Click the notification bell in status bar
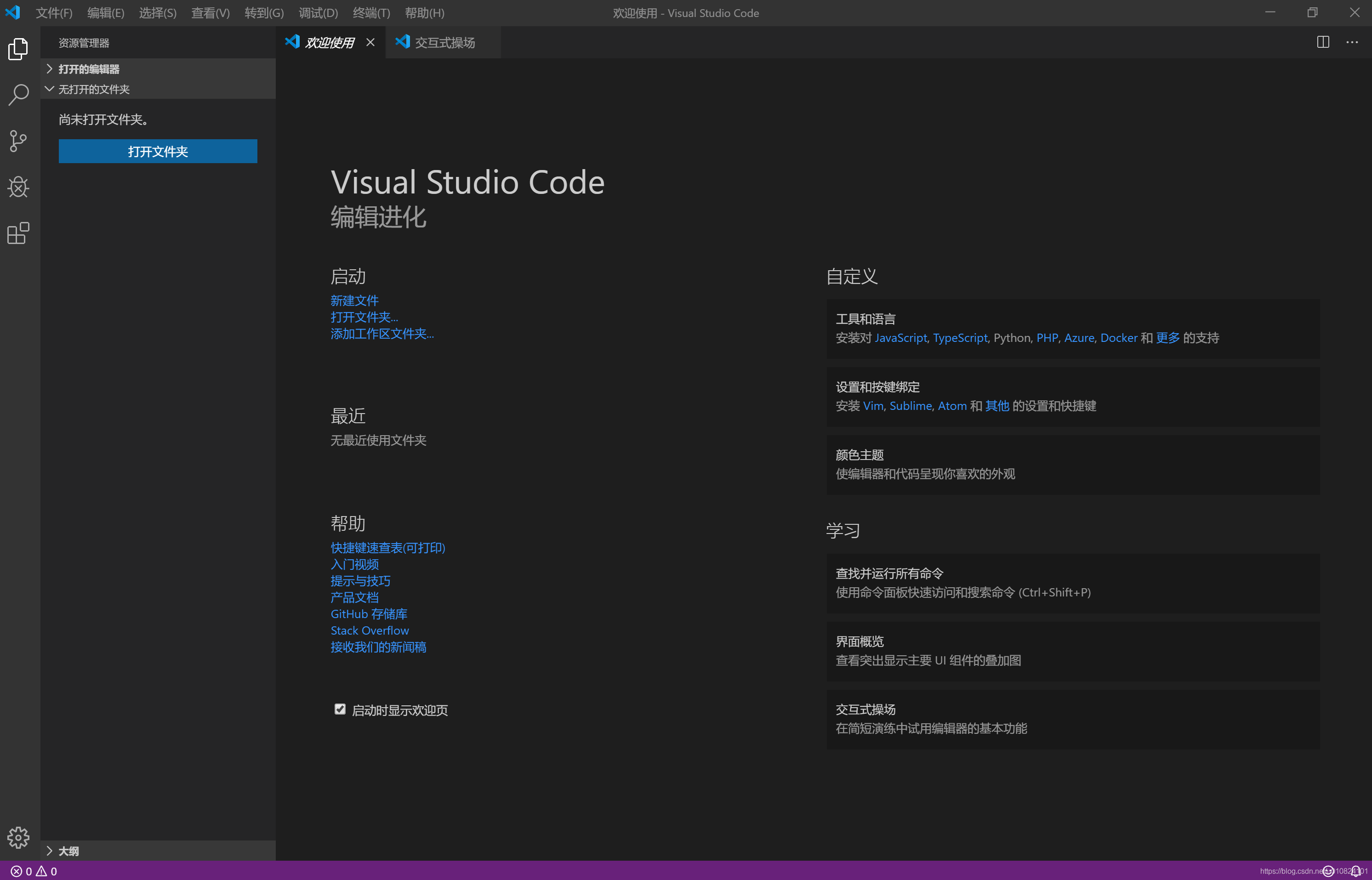 [x=1355, y=871]
